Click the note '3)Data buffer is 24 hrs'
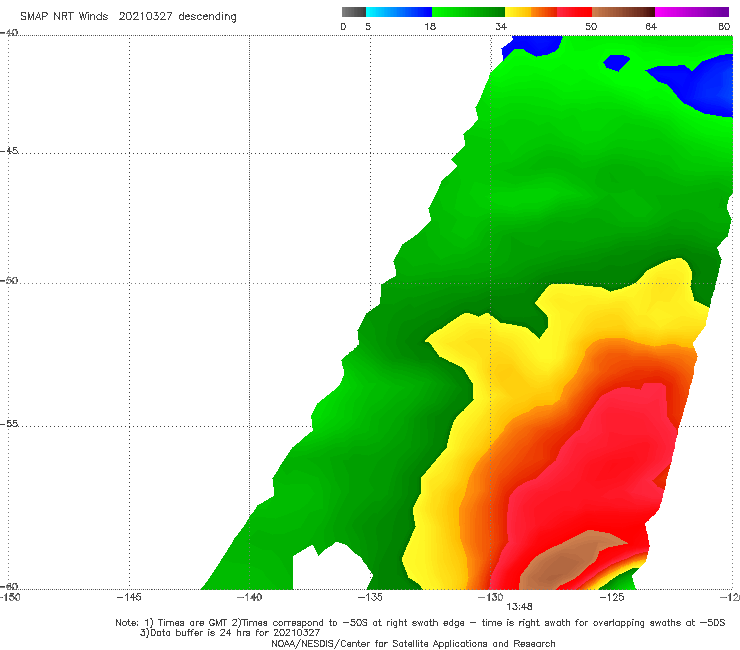740x650 pixels. pos(230,633)
